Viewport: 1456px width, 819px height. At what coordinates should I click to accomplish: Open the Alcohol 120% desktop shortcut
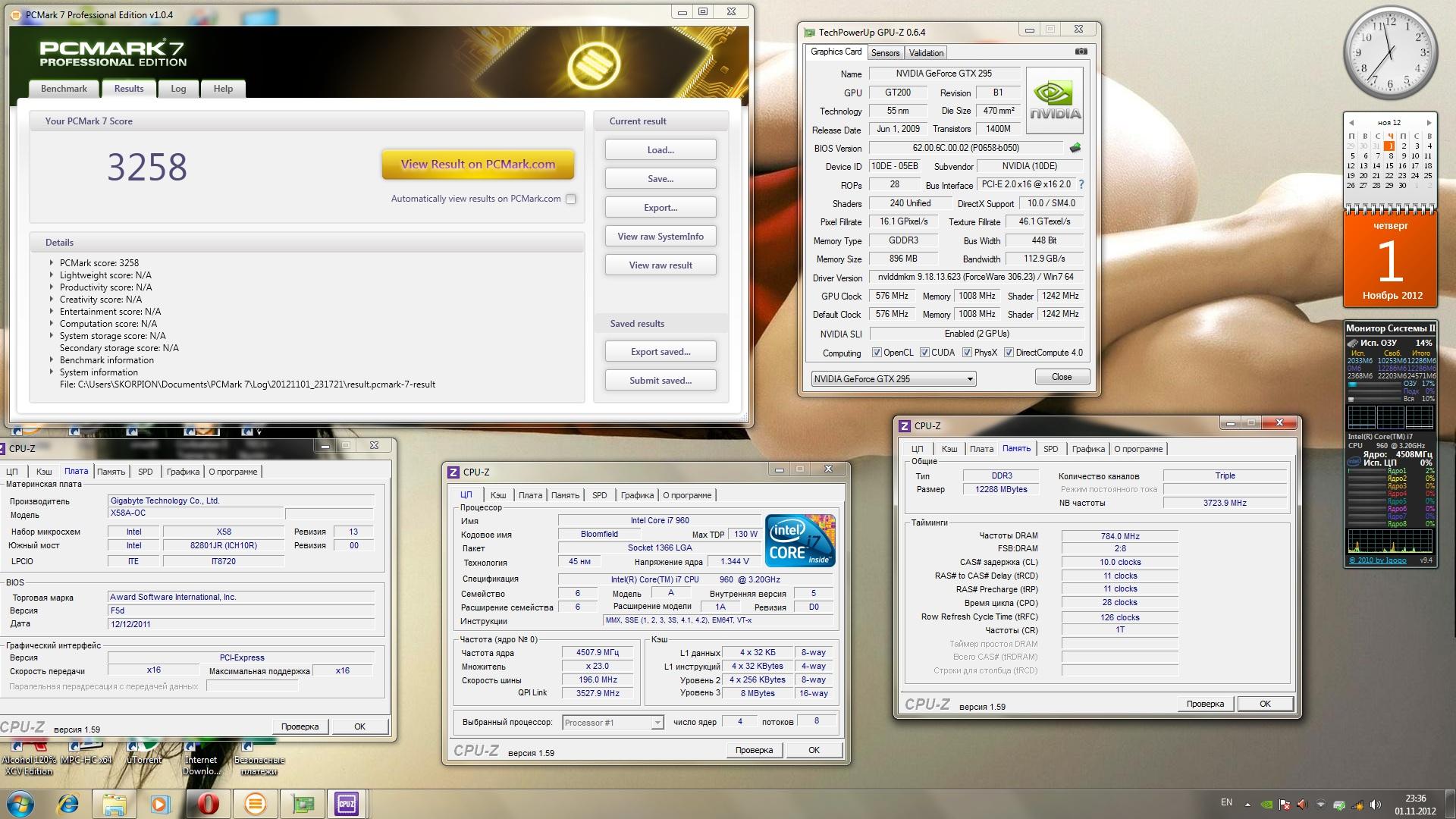(x=29, y=759)
